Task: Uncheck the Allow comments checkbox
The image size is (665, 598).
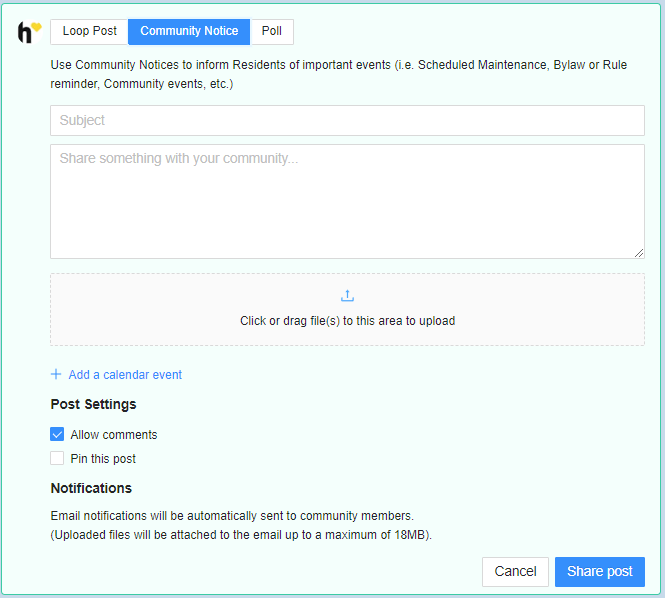Action: [x=57, y=434]
